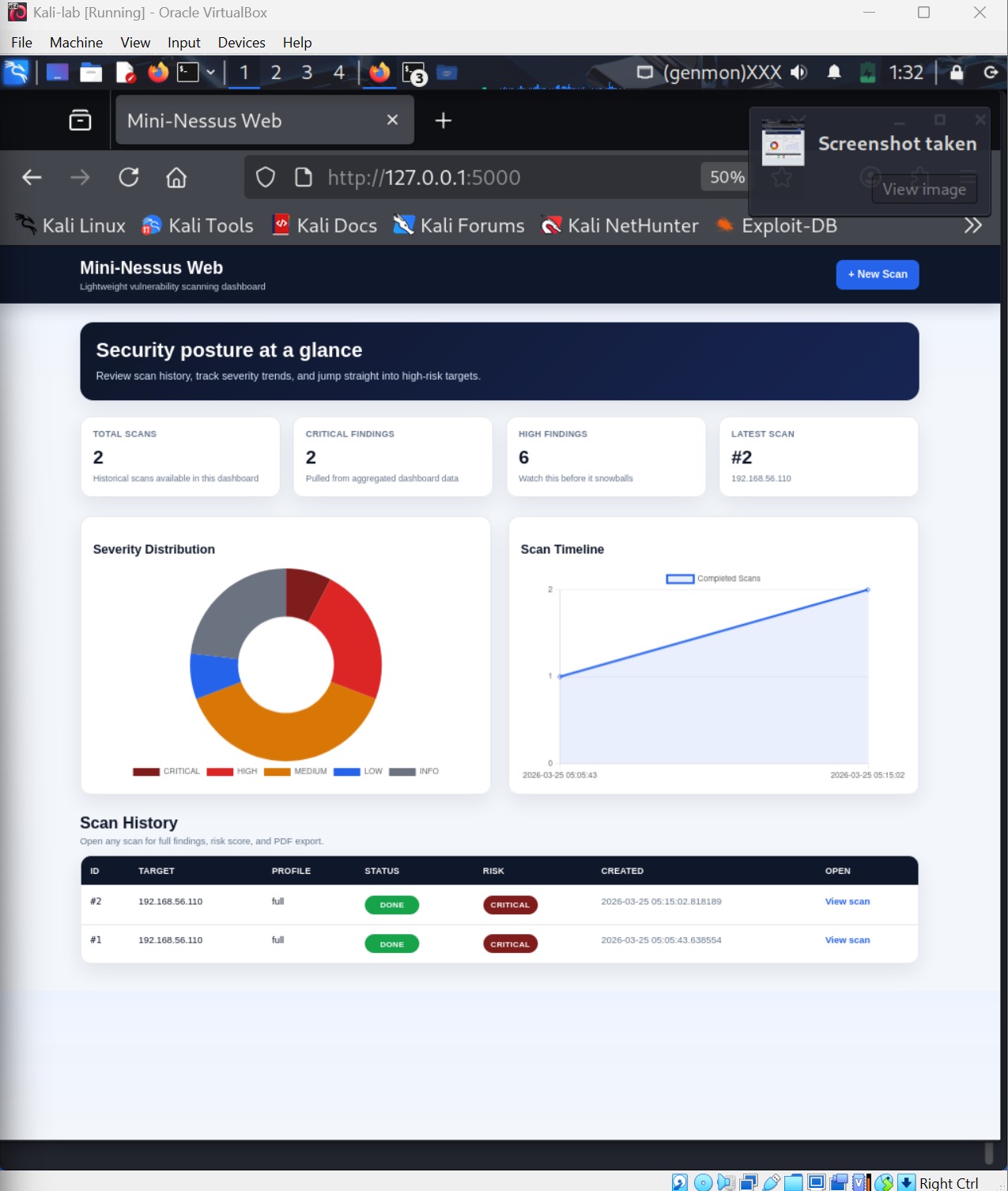Open the folder window button in taskbar
Screen dimensions: 1008x1191
[x=447, y=73]
